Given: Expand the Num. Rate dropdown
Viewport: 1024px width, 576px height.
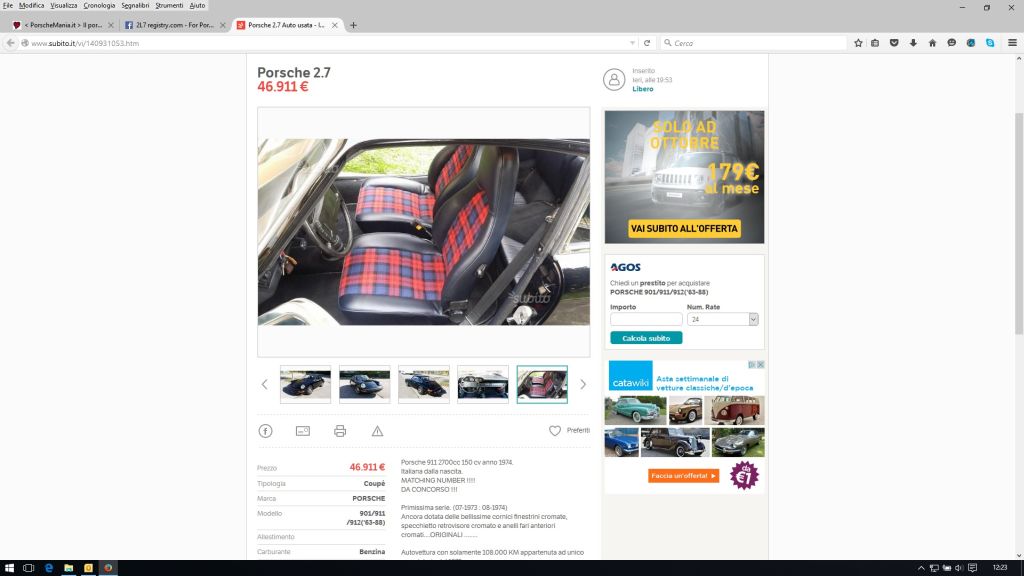Looking at the screenshot, I should [x=753, y=319].
